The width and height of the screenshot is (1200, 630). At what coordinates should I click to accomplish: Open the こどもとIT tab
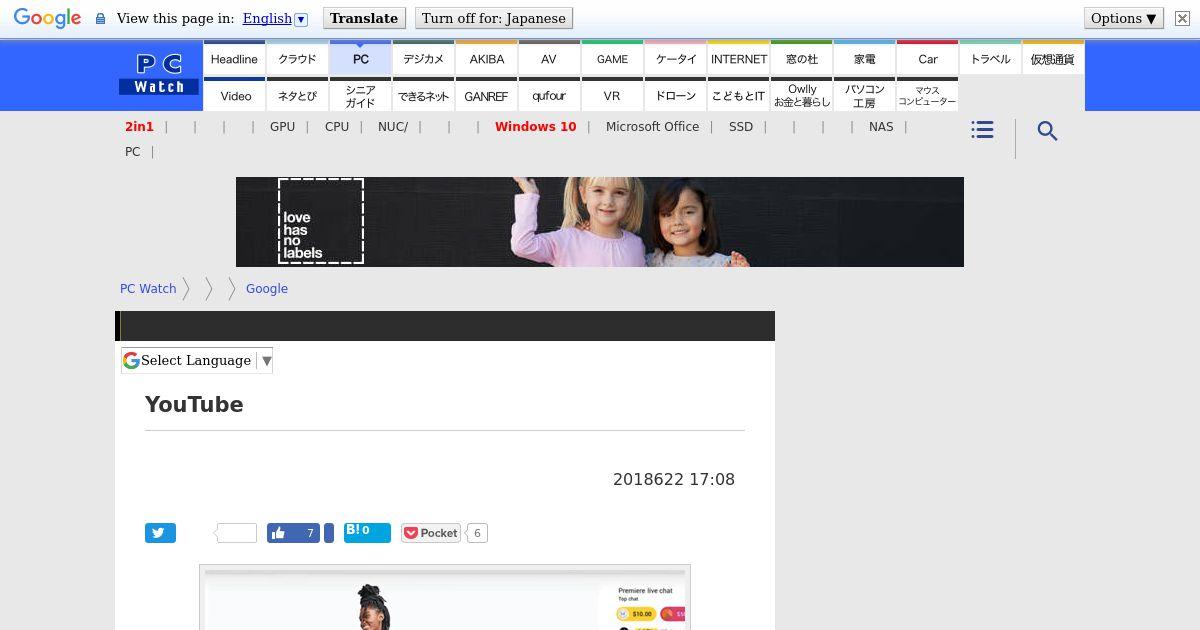pos(739,96)
